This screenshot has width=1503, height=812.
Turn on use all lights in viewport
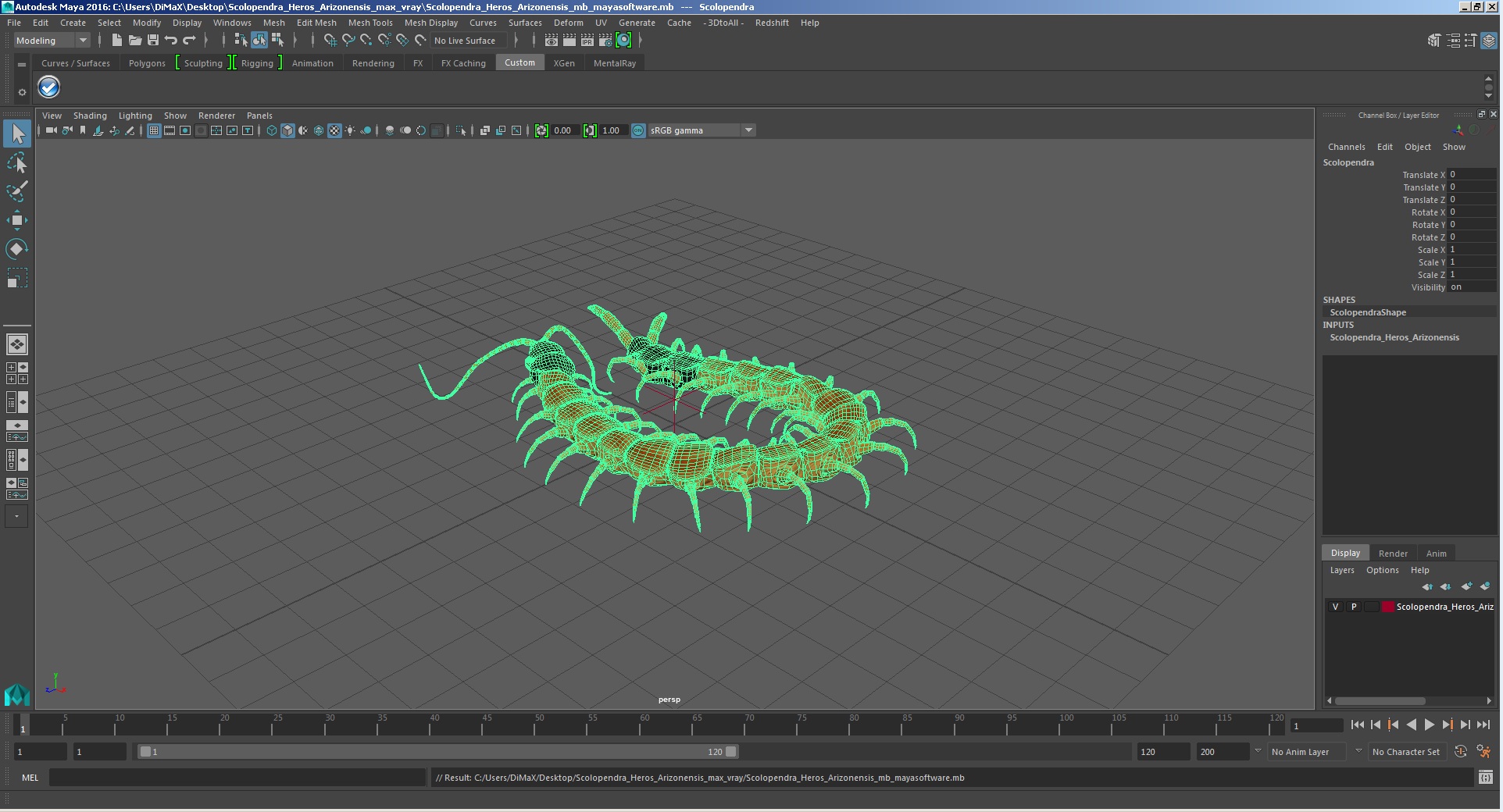tap(350, 130)
